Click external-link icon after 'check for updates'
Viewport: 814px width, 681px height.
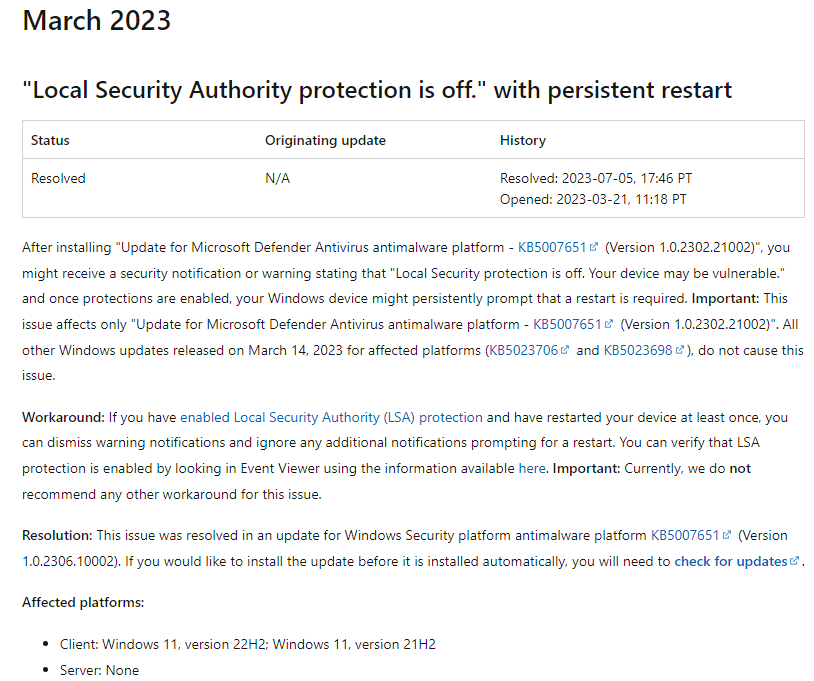[794, 561]
